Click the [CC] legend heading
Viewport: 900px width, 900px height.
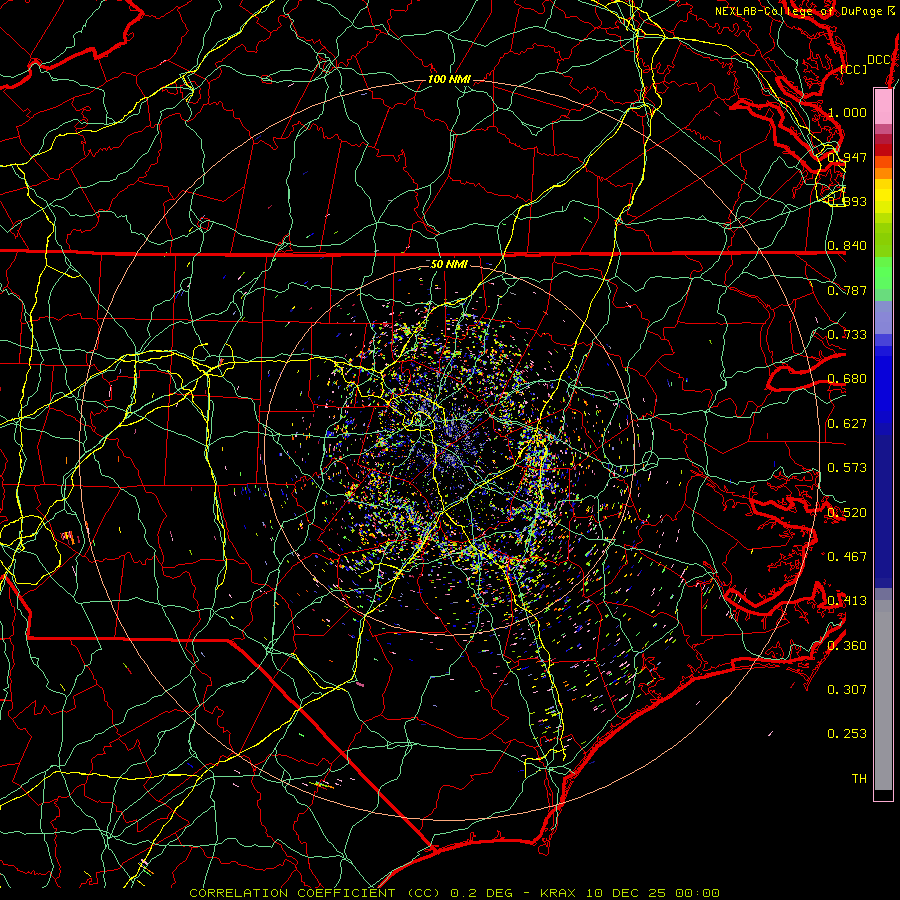854,69
